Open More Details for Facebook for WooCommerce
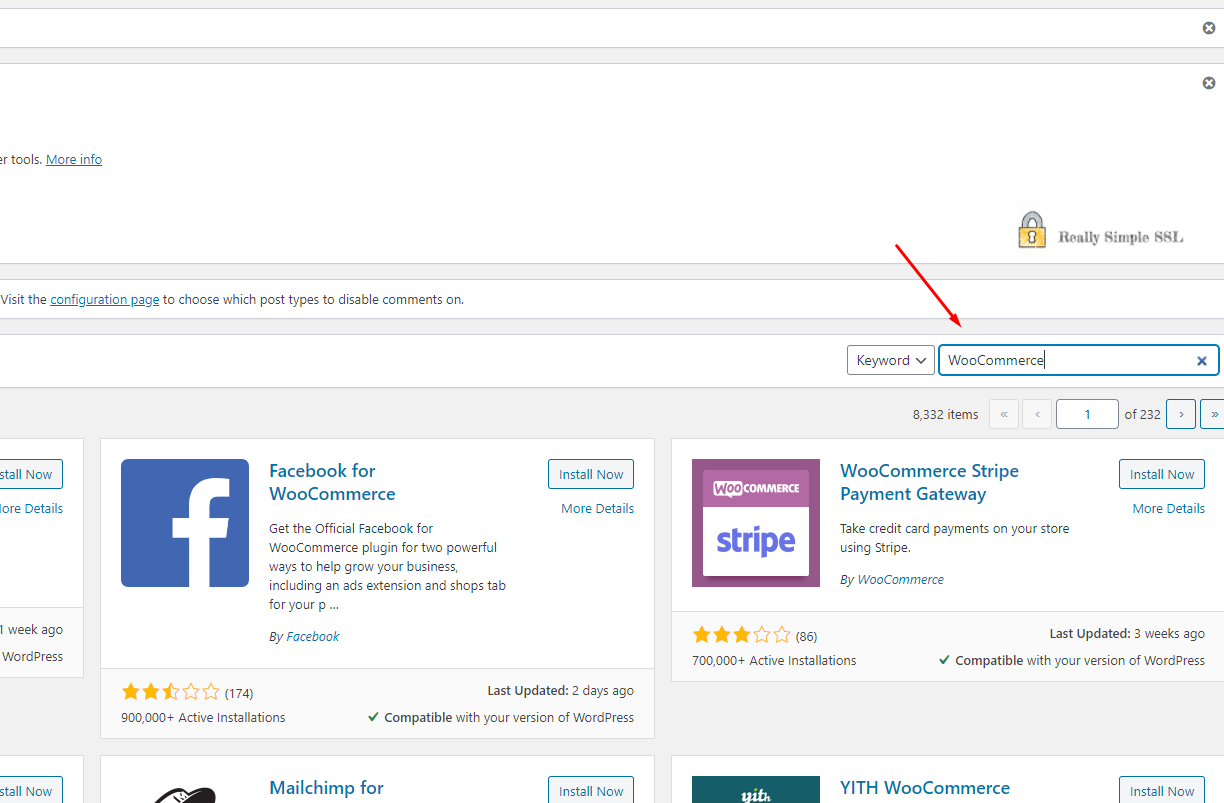The height and width of the screenshot is (803, 1224). (597, 508)
